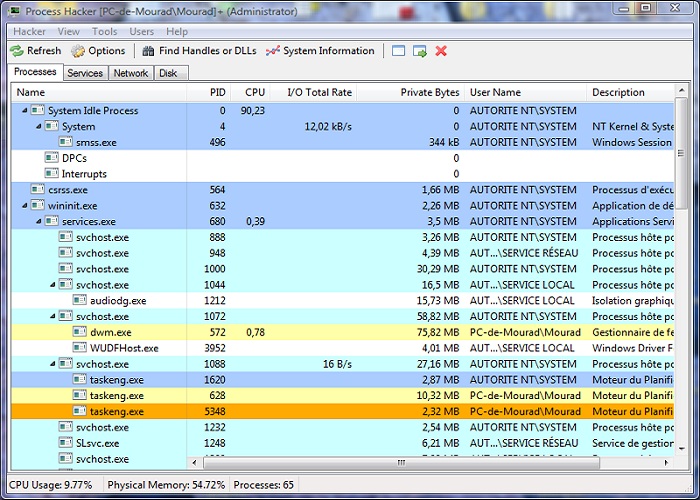Screen dimensions: 700x500
Task: Select svchost.exe row with PID 1000
Action: (x=342, y=269)
